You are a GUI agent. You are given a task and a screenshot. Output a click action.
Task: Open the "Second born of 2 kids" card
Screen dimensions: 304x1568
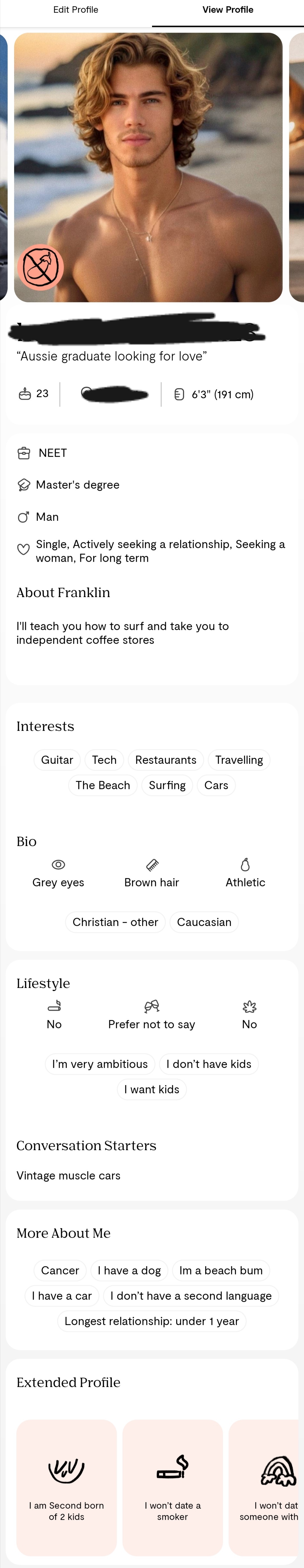pyautogui.click(x=66, y=1487)
